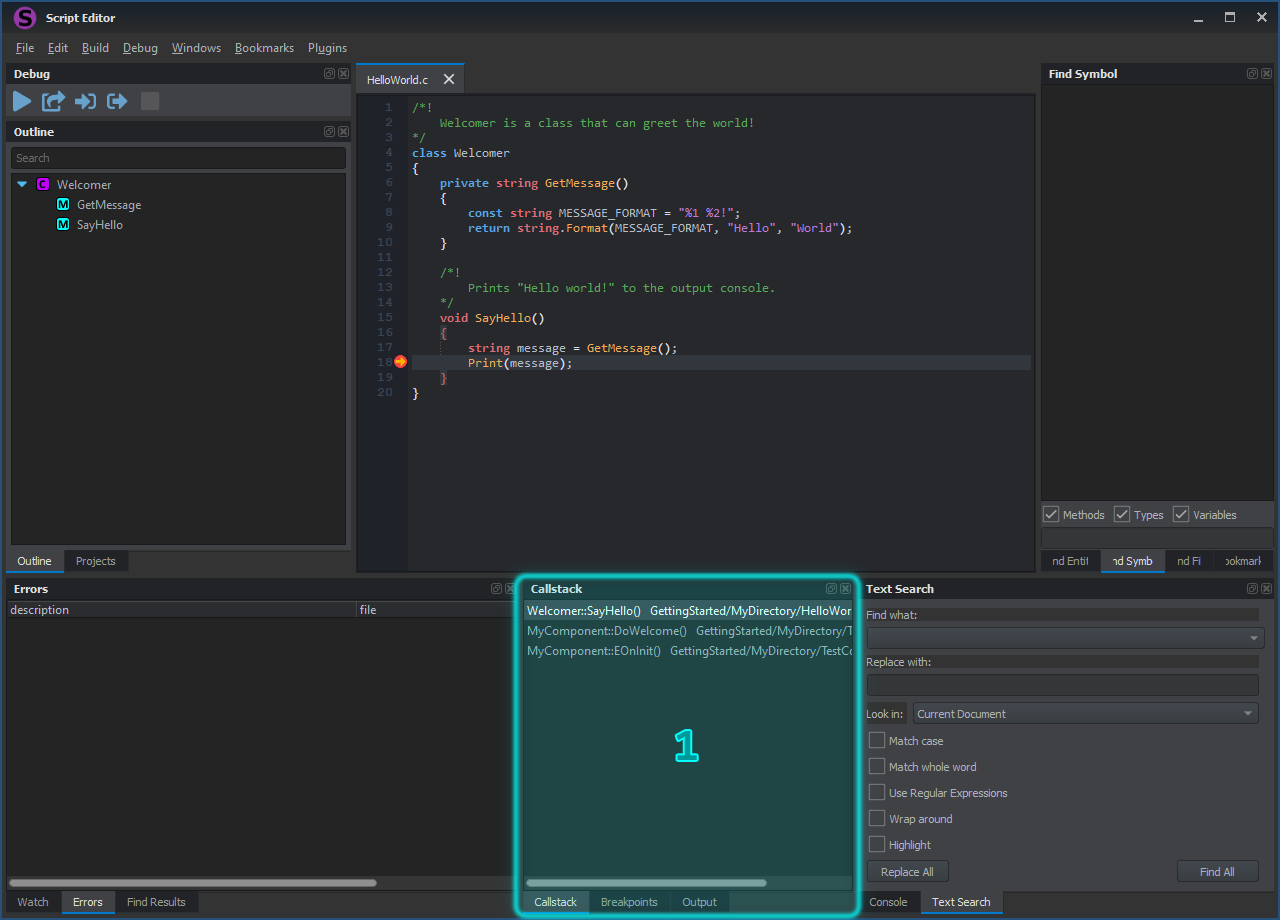Close the HelloWorld.c editor tab
The height and width of the screenshot is (920, 1280).
pyautogui.click(x=449, y=79)
